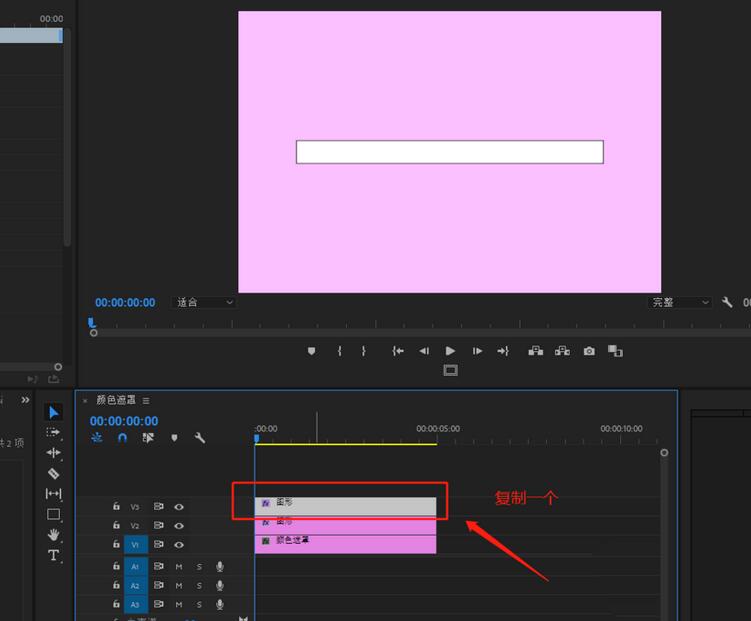
Task: Click the timeline playhead marker
Action: pos(257,438)
